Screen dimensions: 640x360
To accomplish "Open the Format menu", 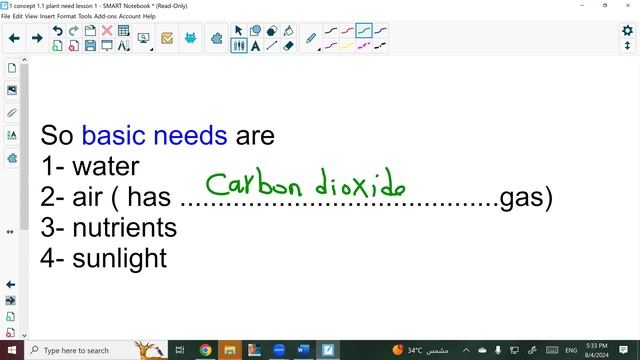I will [x=66, y=16].
